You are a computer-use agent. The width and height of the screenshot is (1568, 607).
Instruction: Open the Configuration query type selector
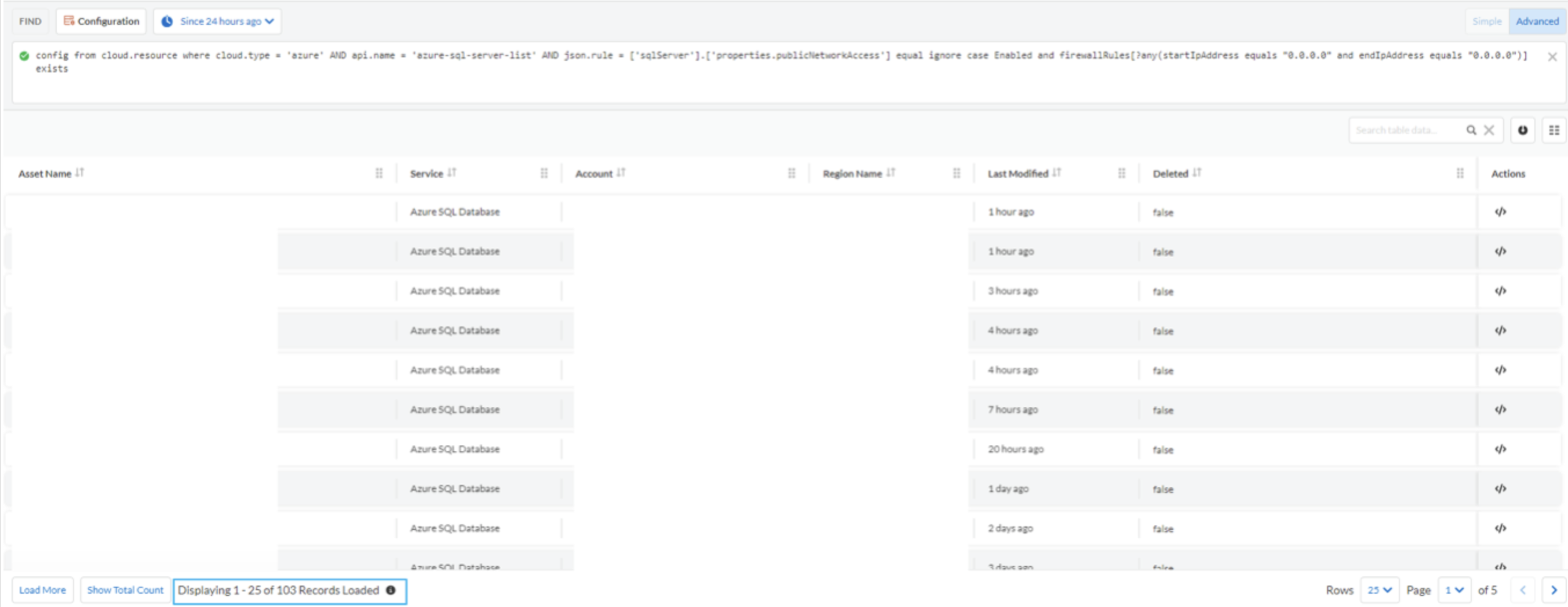[101, 21]
